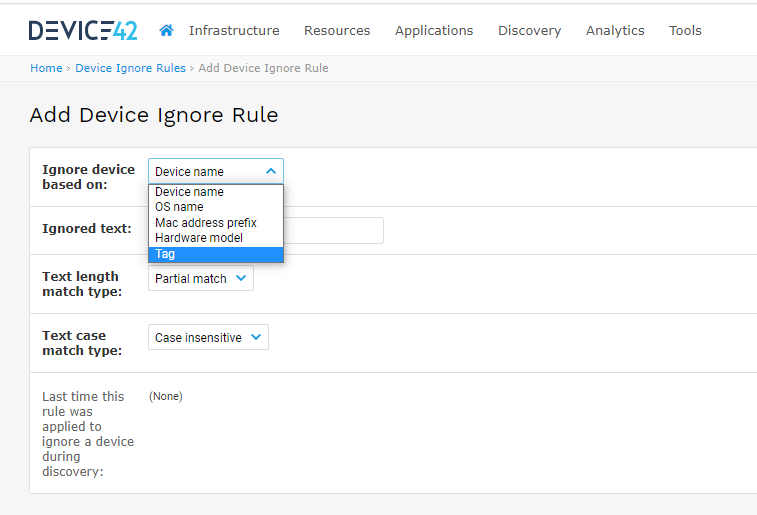Select the highlighted Tag option
The height and width of the screenshot is (515, 757).
[216, 254]
